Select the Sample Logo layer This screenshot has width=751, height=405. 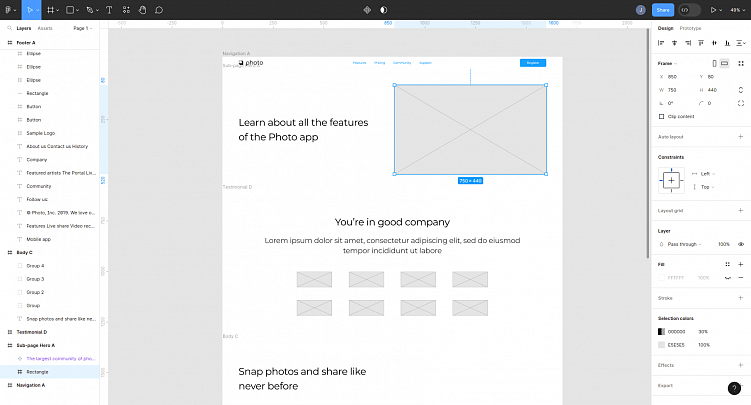click(50, 133)
